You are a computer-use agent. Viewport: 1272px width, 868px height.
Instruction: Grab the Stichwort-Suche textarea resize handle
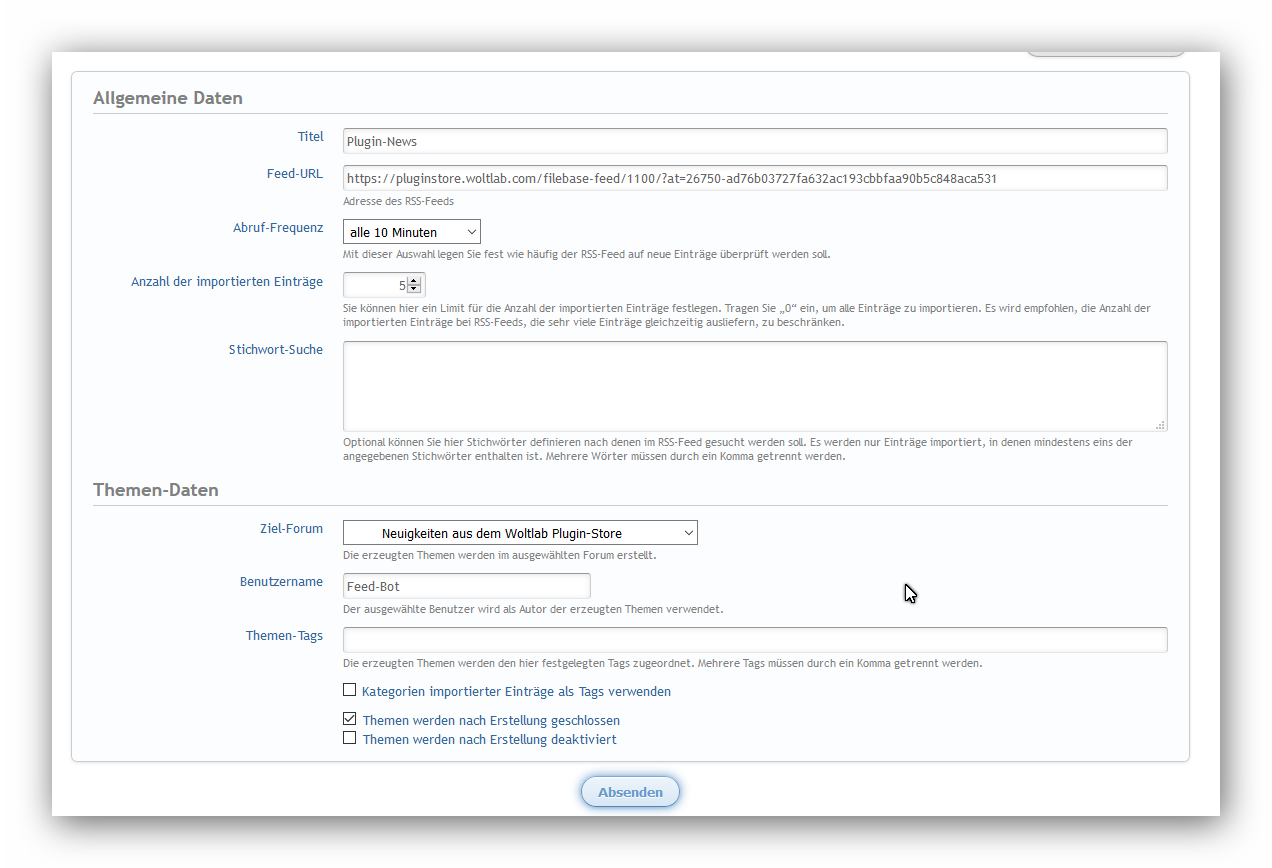tap(1160, 425)
